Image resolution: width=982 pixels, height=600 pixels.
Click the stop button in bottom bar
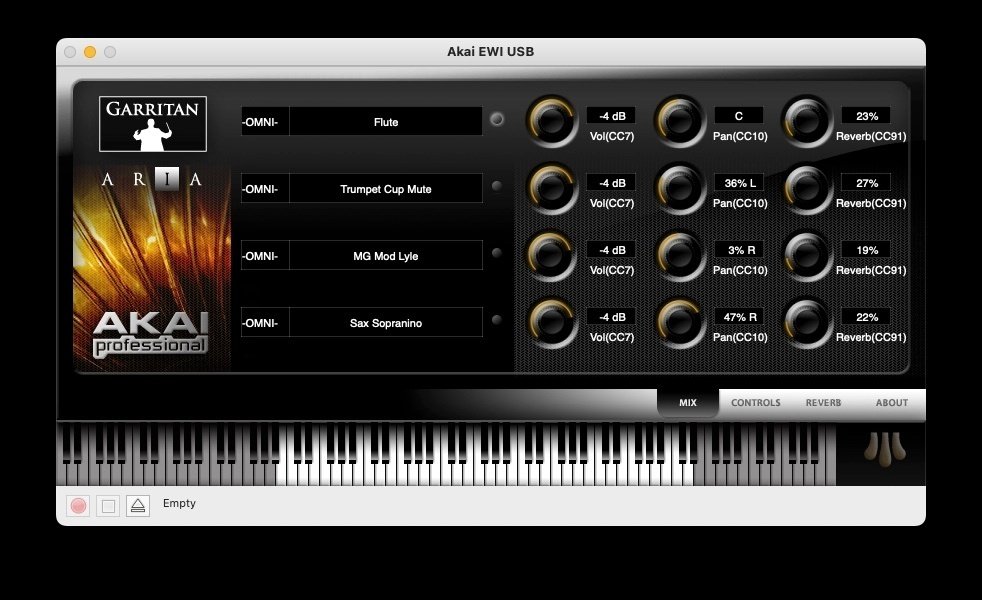coord(108,505)
